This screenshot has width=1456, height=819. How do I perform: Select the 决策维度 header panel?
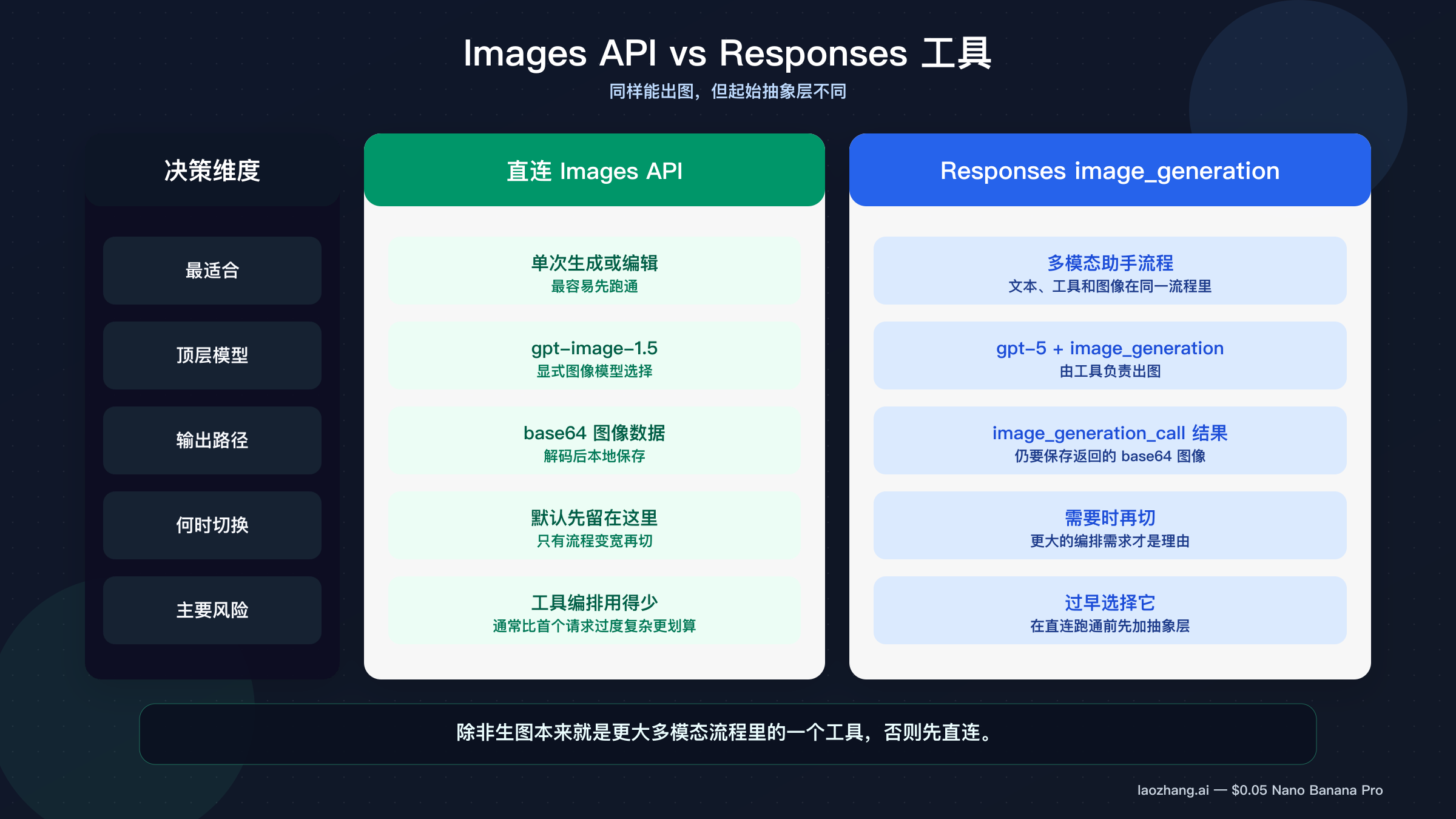tap(213, 170)
